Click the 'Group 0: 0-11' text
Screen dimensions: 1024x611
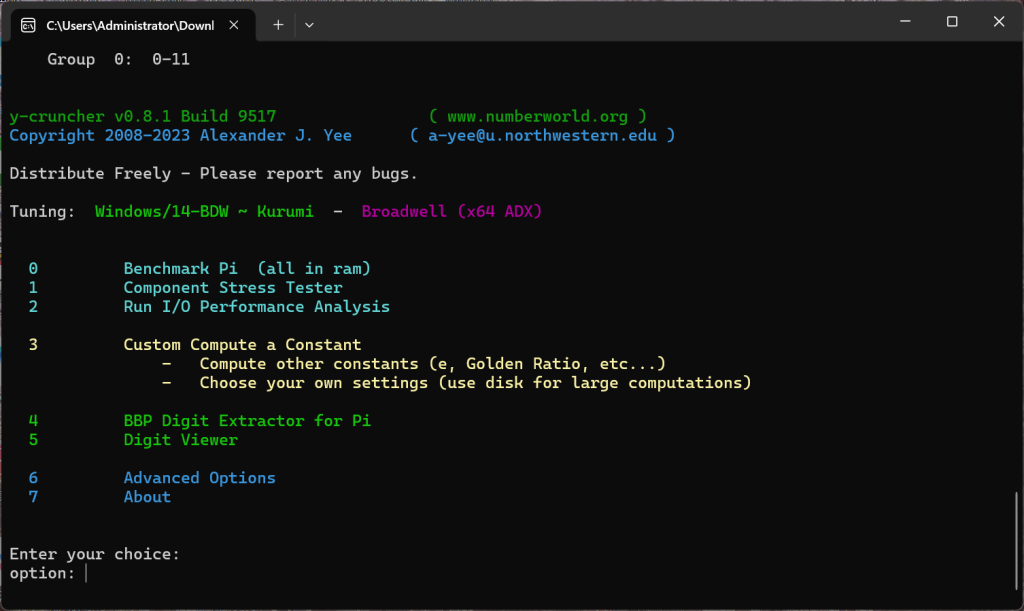tap(118, 59)
